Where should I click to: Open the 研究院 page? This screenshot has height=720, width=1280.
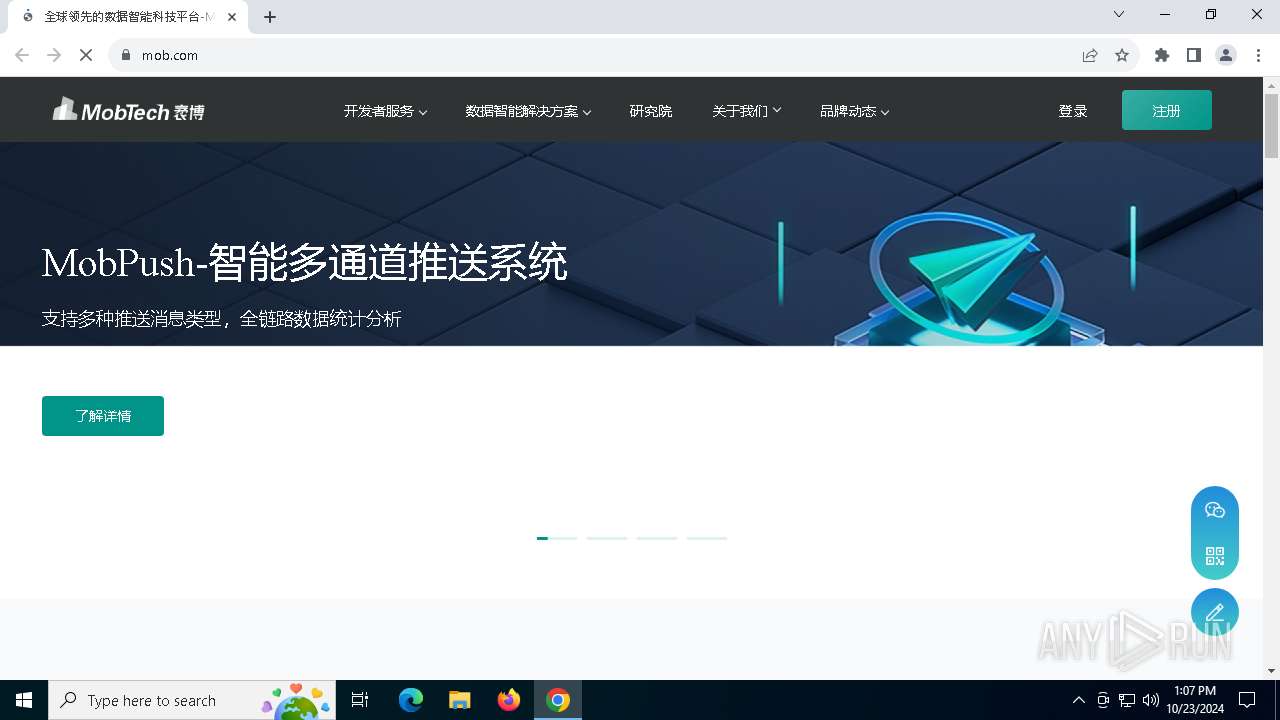(x=651, y=111)
